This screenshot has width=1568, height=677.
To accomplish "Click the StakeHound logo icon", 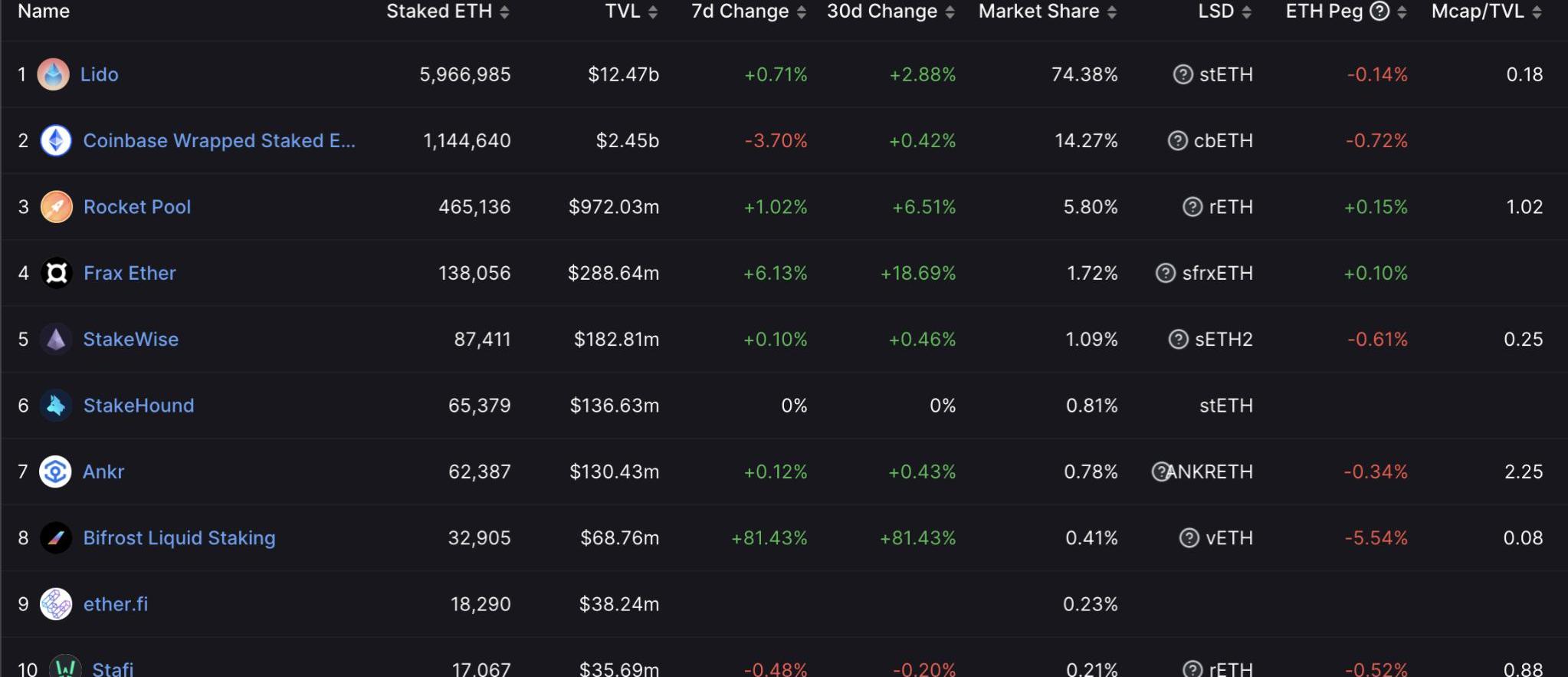I will pos(56,406).
